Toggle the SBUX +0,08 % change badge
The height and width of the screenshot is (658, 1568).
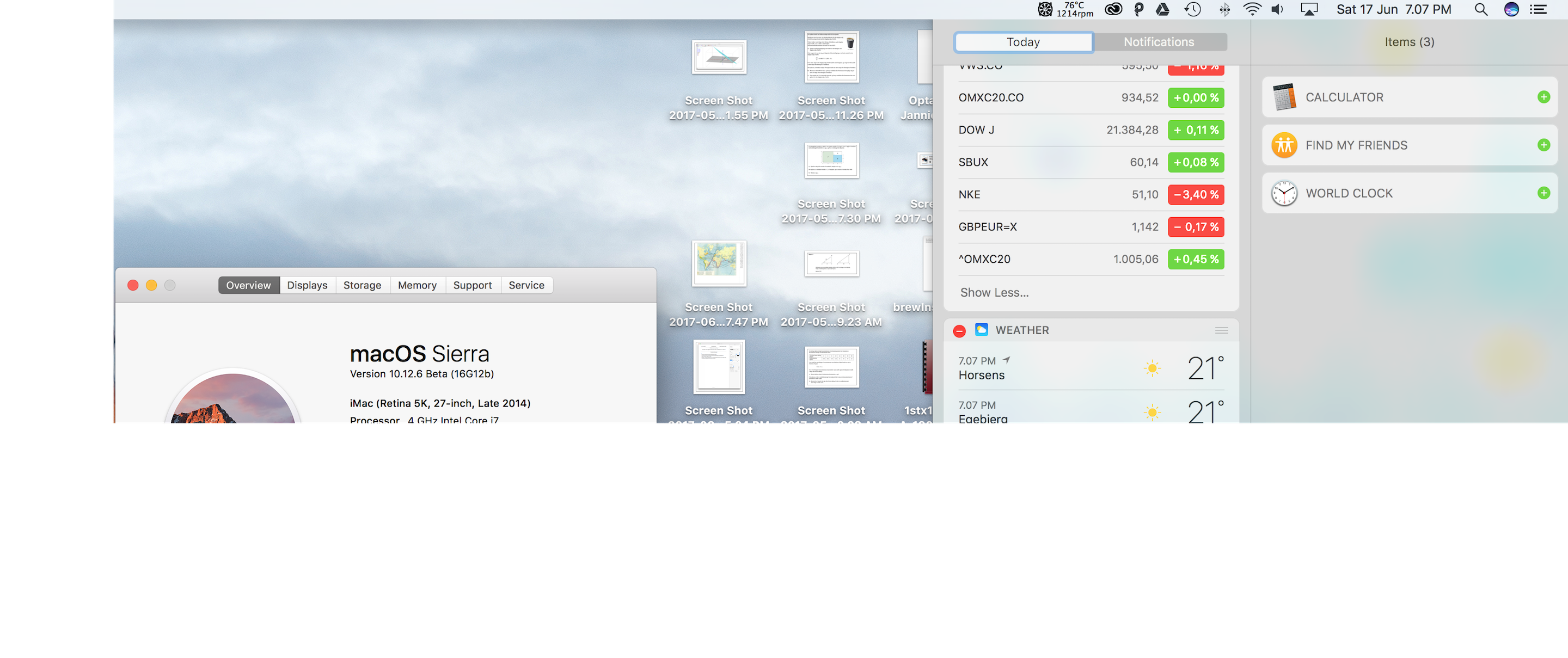(x=1196, y=162)
